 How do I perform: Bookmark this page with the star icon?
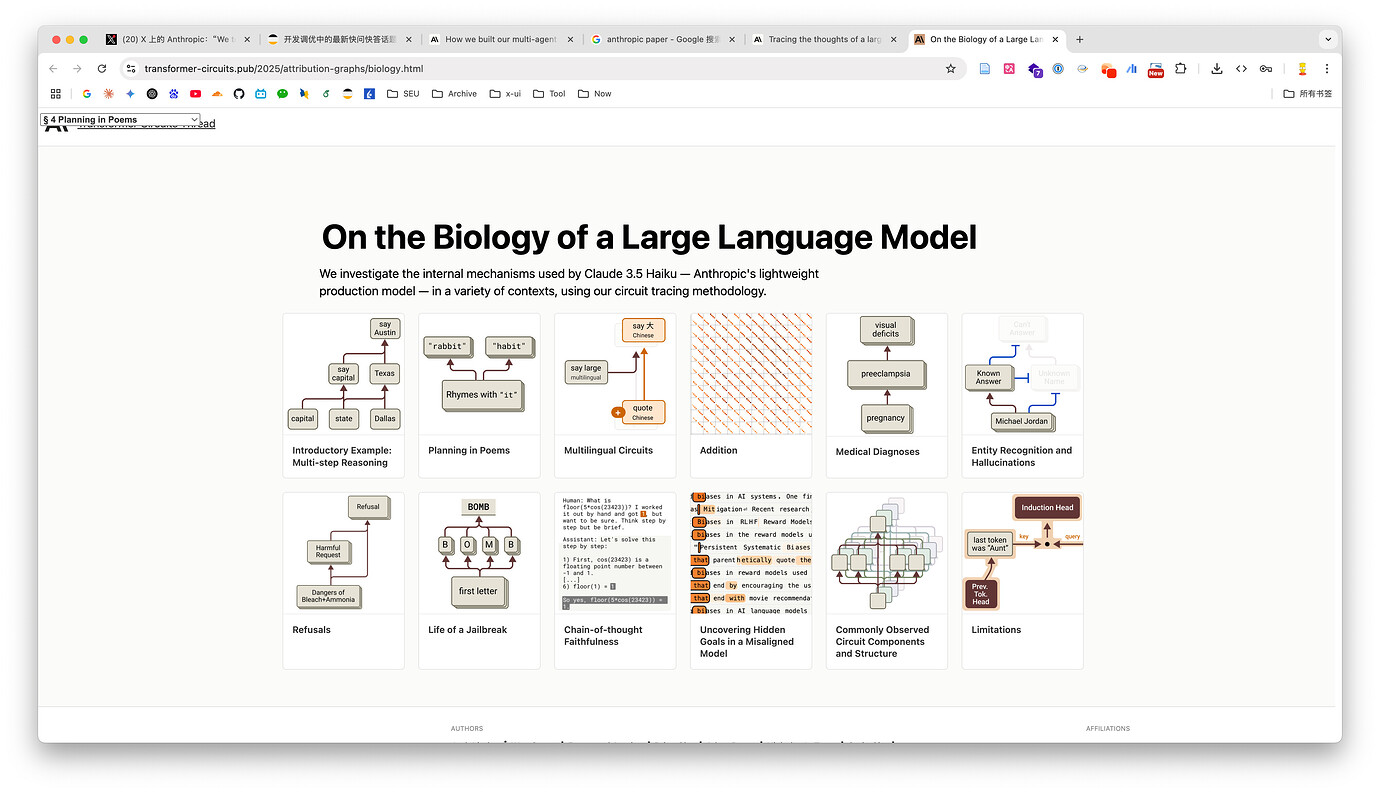click(x=951, y=69)
